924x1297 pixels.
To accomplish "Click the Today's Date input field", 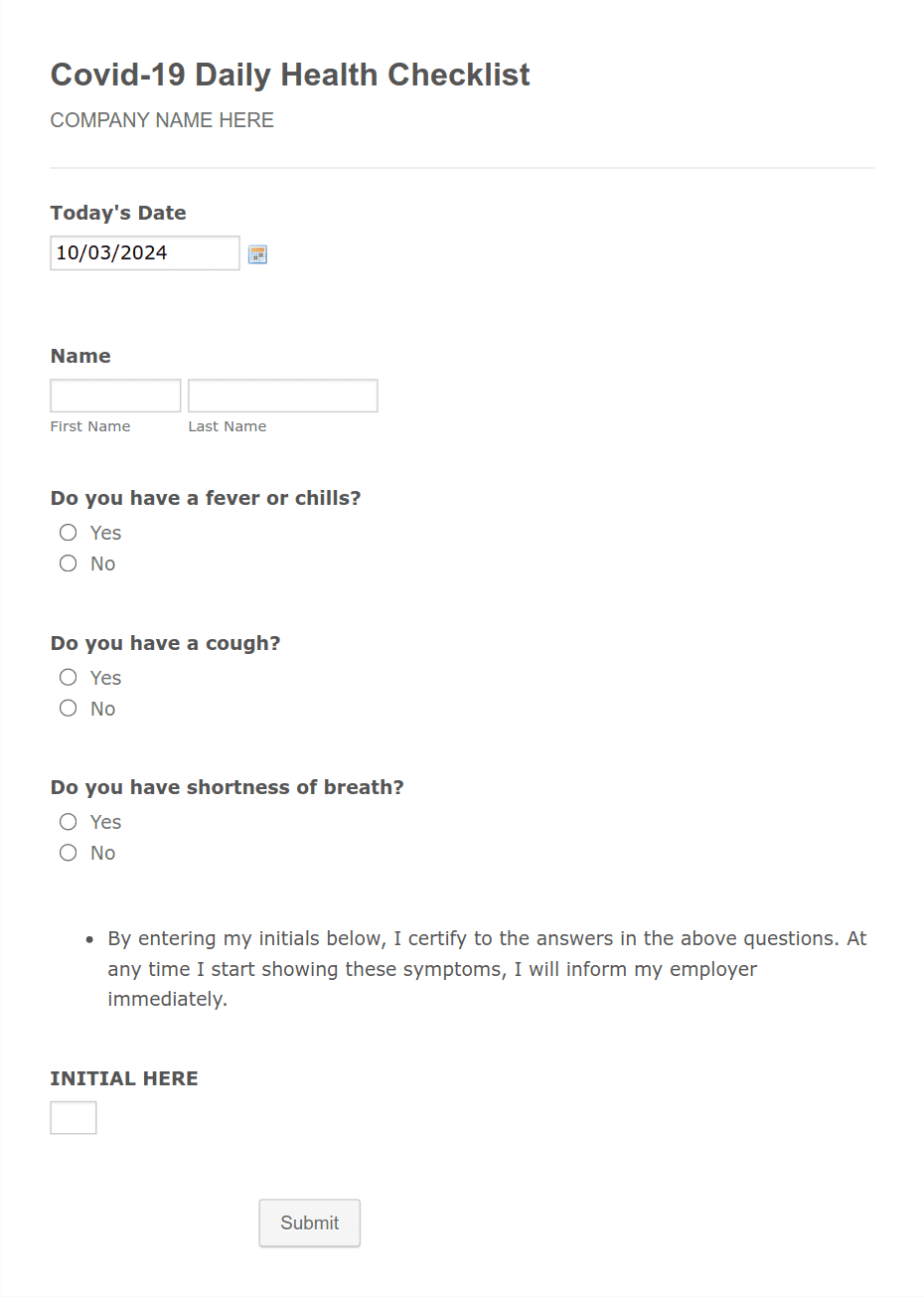I will (144, 252).
